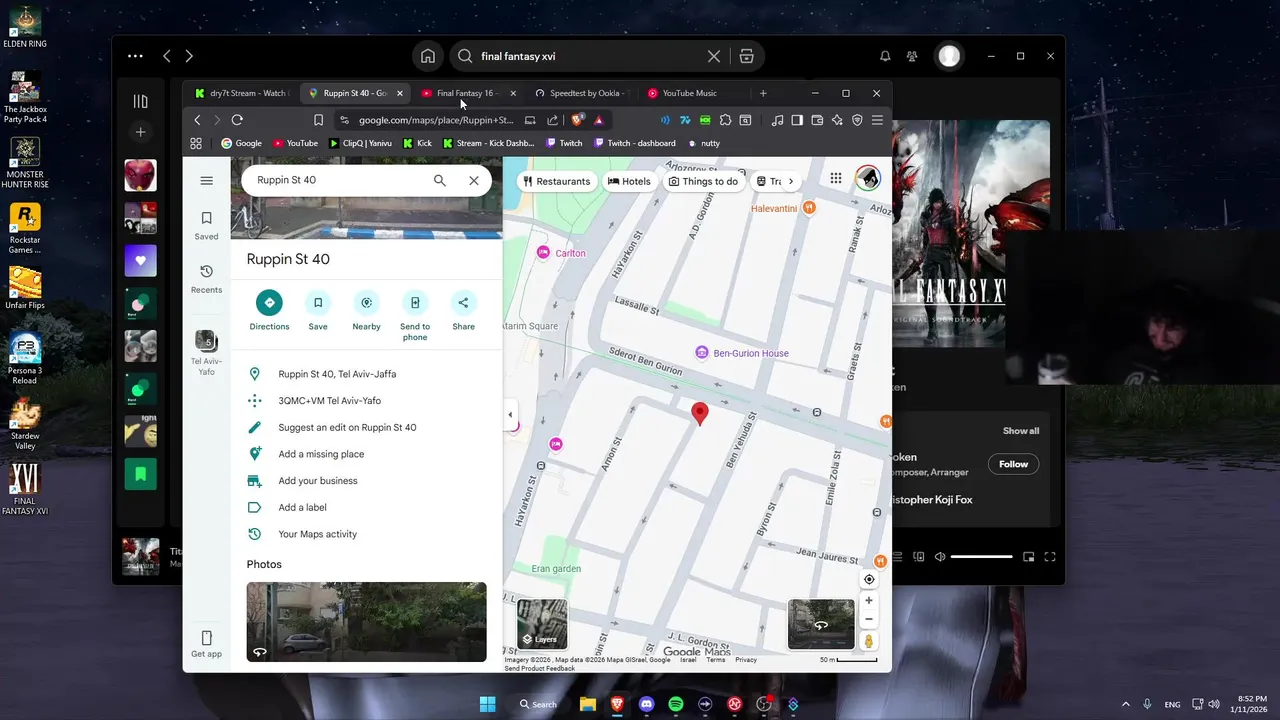This screenshot has height=720, width=1280.
Task: Open Saved places in Maps sidebar
Action: click(206, 225)
